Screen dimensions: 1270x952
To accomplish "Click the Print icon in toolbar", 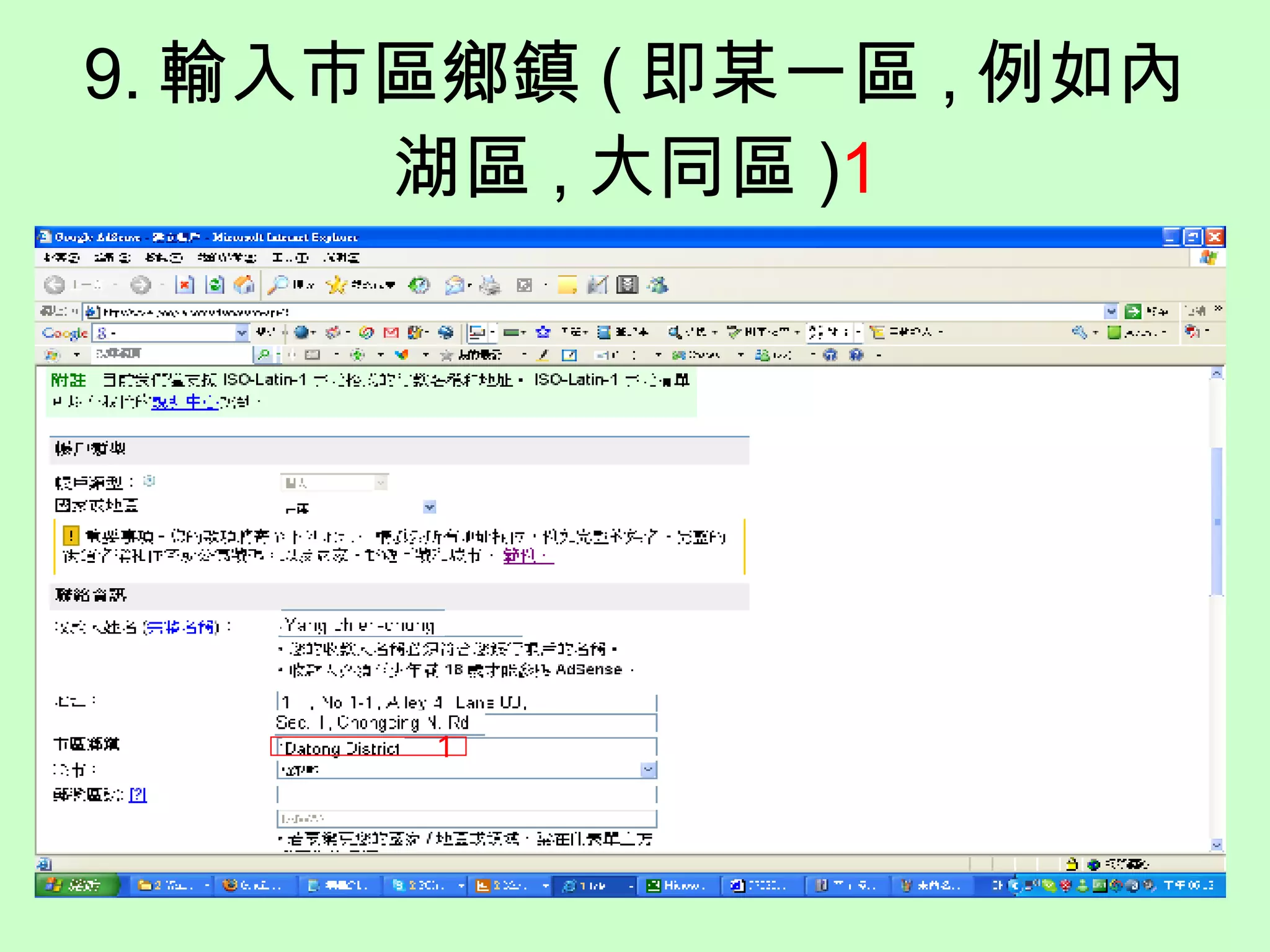I will click(491, 284).
